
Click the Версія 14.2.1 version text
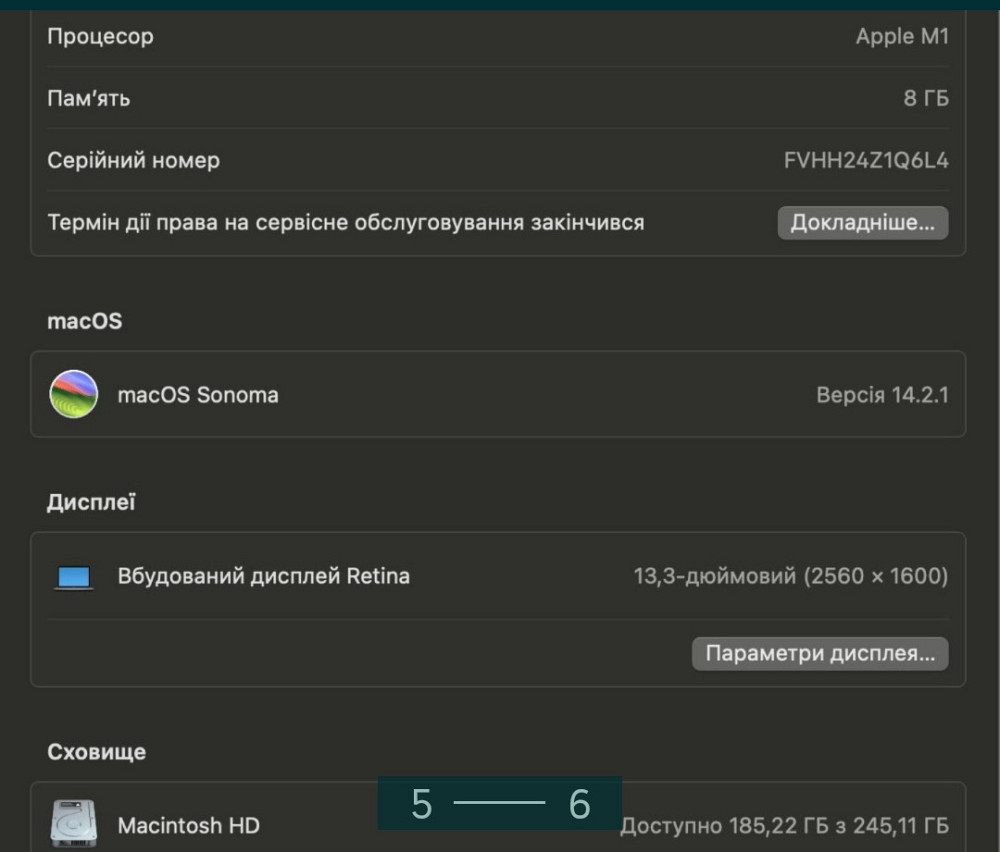pos(881,395)
